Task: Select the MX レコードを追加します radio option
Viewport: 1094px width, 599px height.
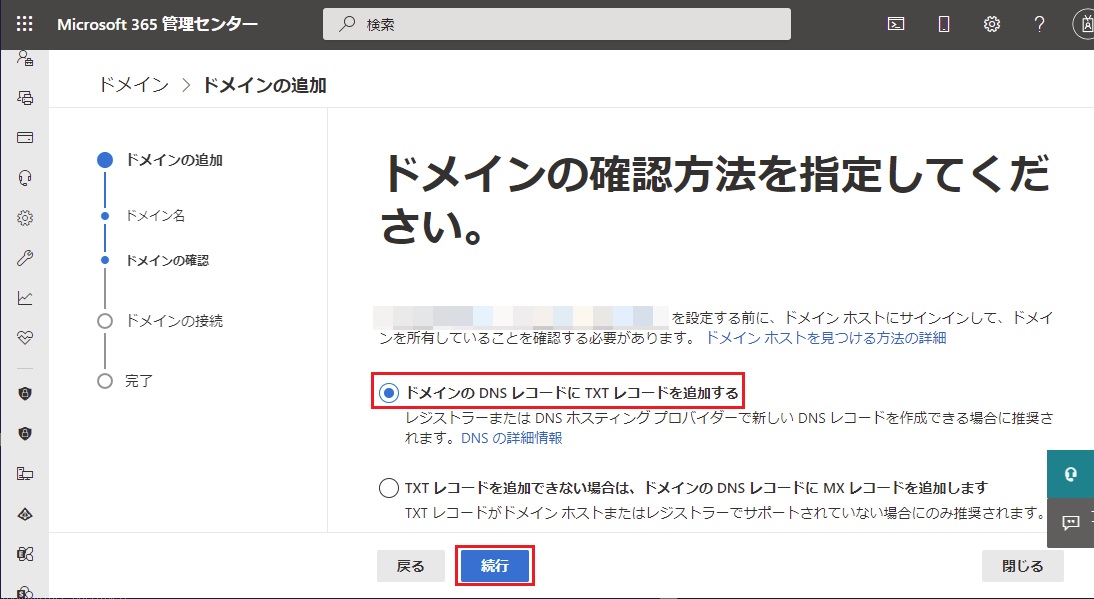Action: [x=389, y=489]
